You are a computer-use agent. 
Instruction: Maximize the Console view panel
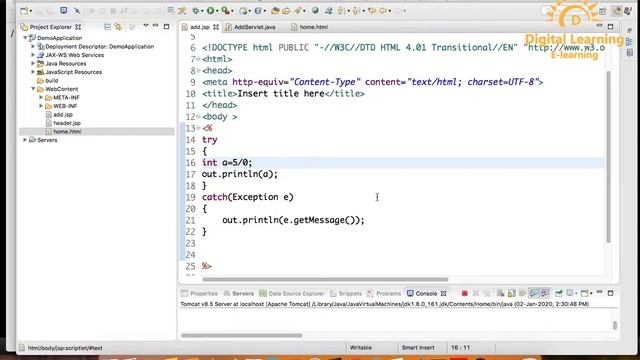pos(611,293)
